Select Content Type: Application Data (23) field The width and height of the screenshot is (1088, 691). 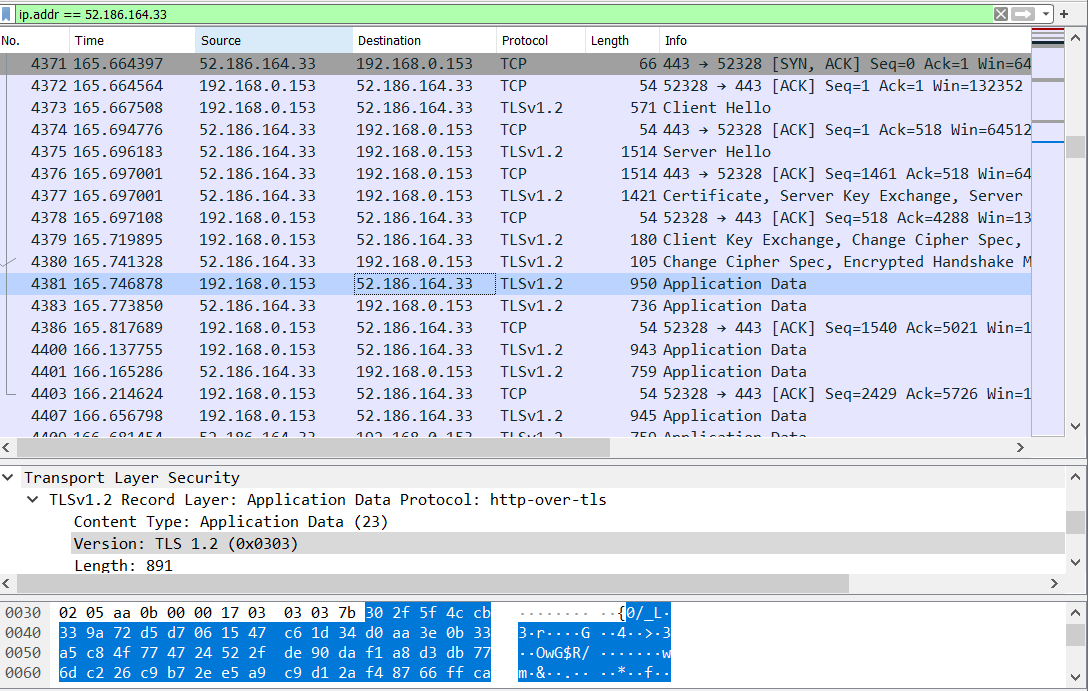click(x=230, y=522)
